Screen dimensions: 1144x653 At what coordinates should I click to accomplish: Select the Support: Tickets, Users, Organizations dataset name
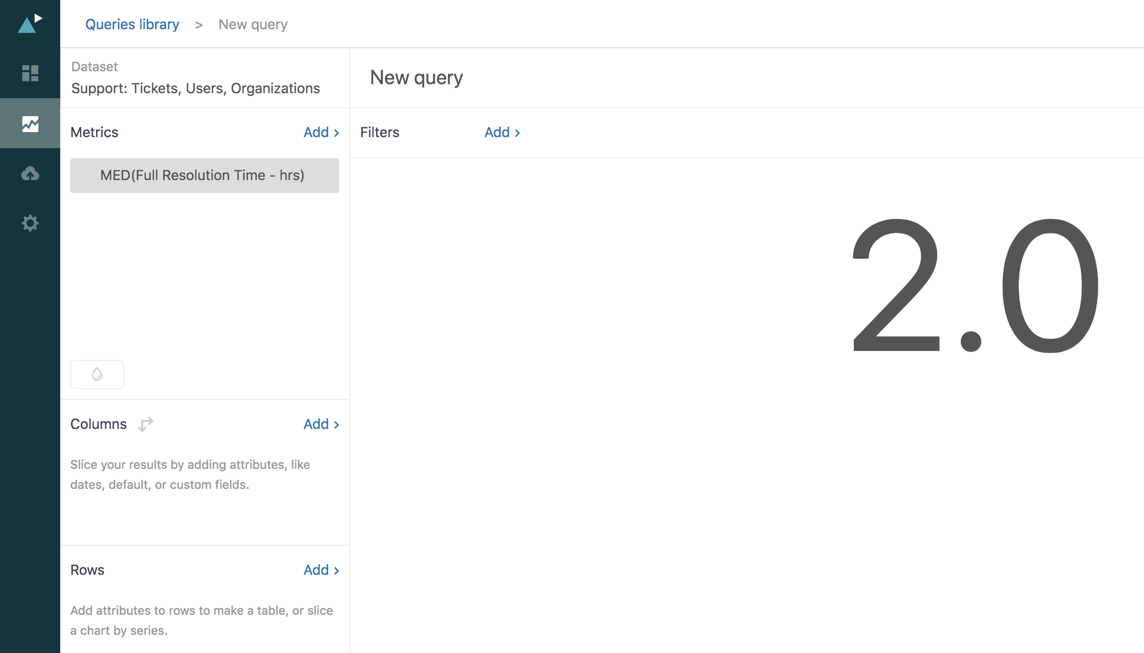click(x=195, y=88)
